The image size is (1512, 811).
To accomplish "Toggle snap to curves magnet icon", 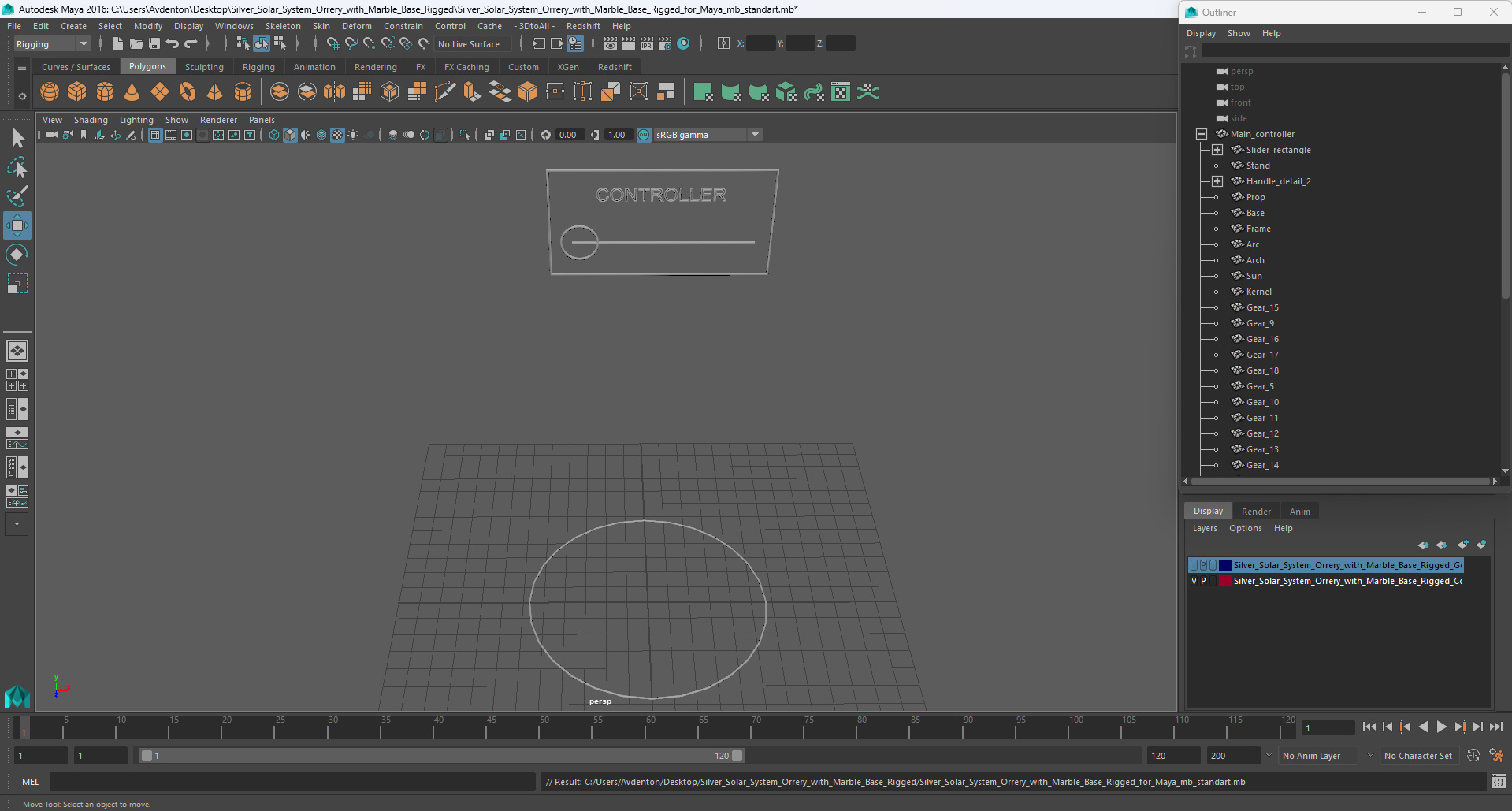I will (351, 44).
